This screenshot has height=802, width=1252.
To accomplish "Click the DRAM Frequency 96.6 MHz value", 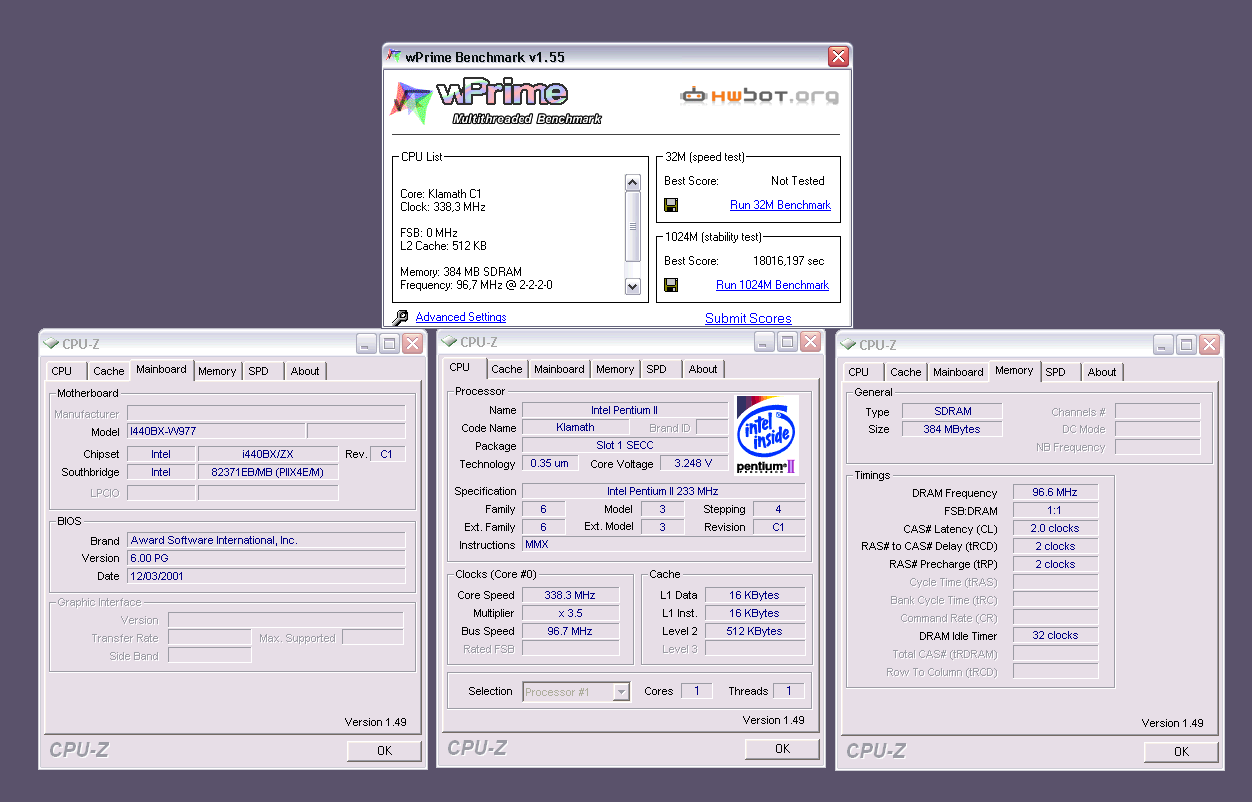I will pos(1055,493).
